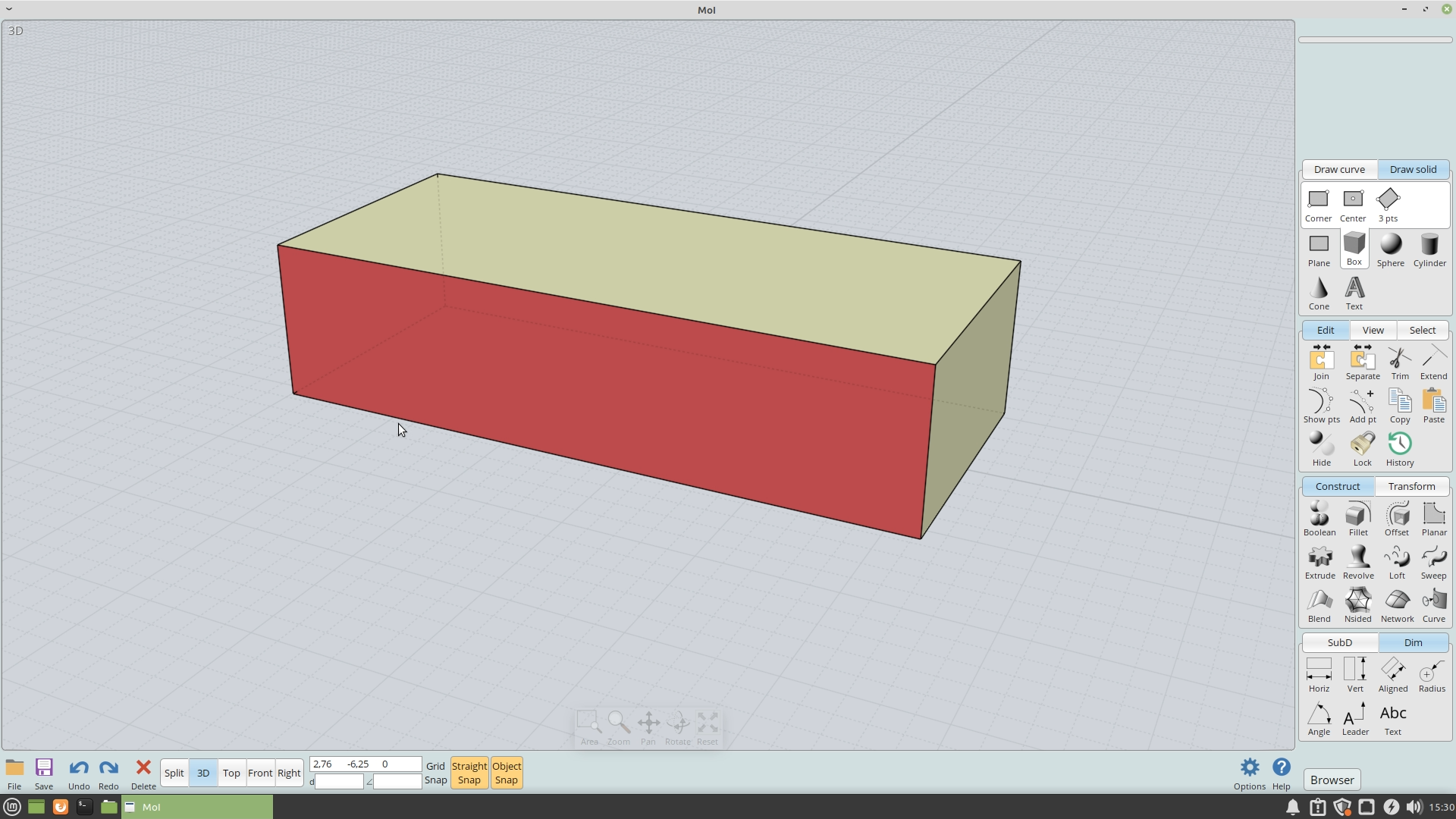Screen dimensions: 1456x819
Task: Switch to the Draw curve tab
Action: pyautogui.click(x=1338, y=169)
